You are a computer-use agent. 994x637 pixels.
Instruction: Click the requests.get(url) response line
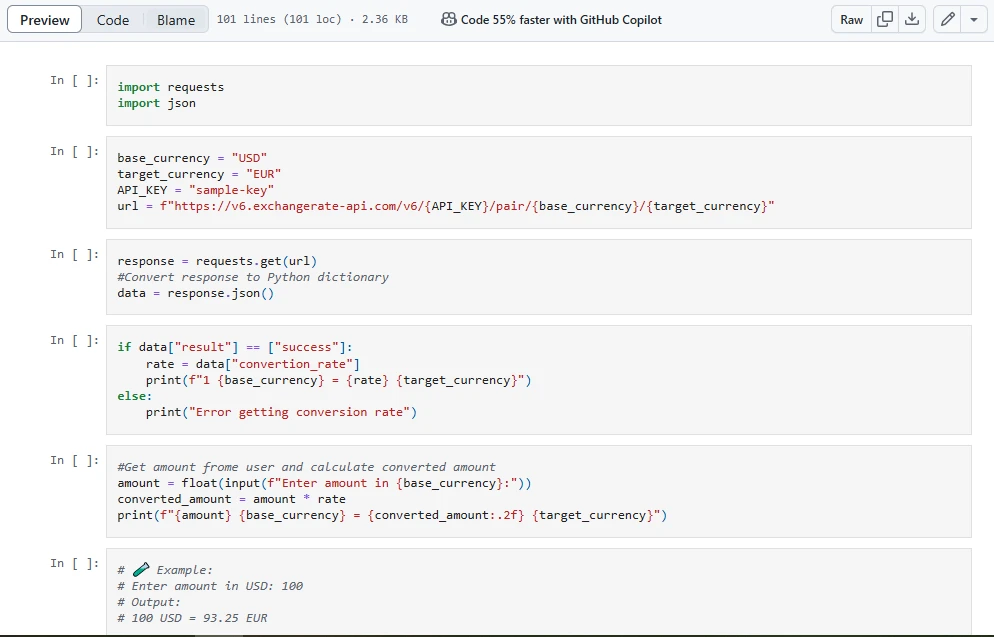point(217,261)
